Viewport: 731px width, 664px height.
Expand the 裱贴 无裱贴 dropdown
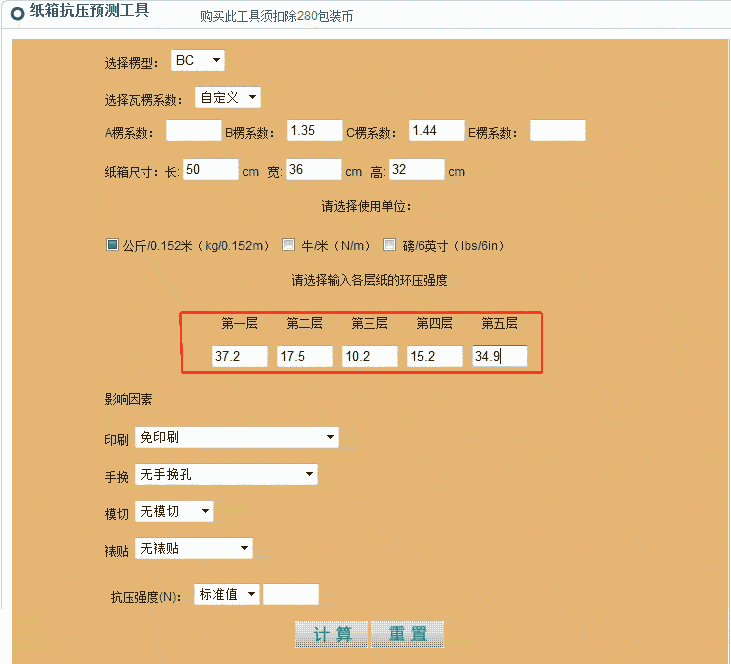(193, 548)
